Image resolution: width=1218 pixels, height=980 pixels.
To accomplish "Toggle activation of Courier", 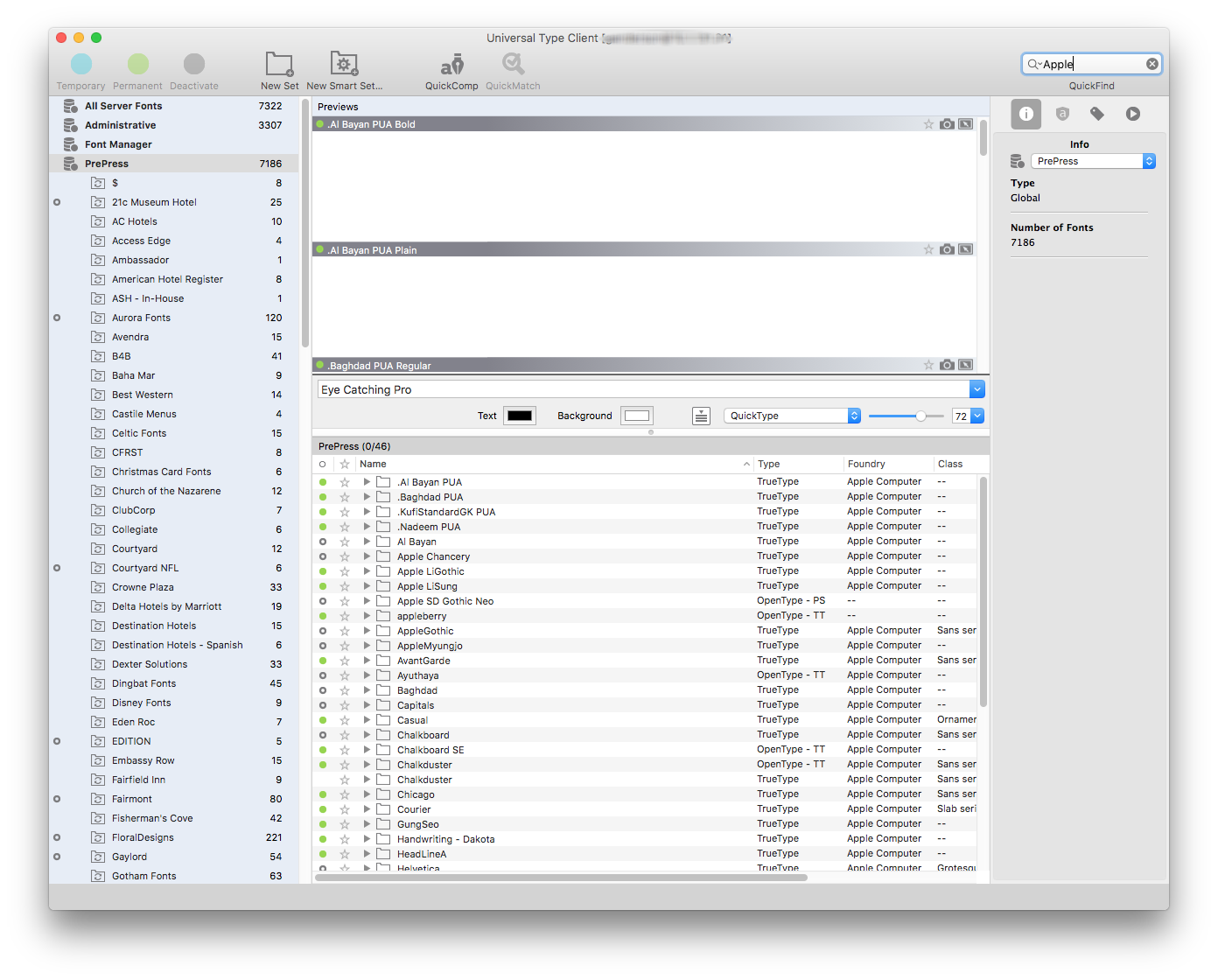I will coord(323,809).
